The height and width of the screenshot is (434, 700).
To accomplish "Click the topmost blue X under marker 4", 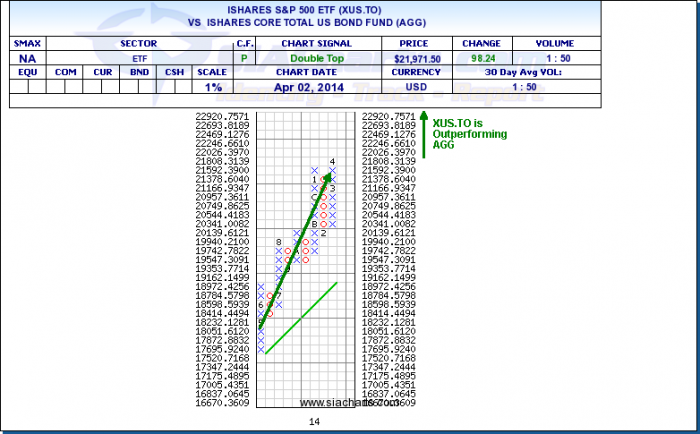I will click(332, 170).
